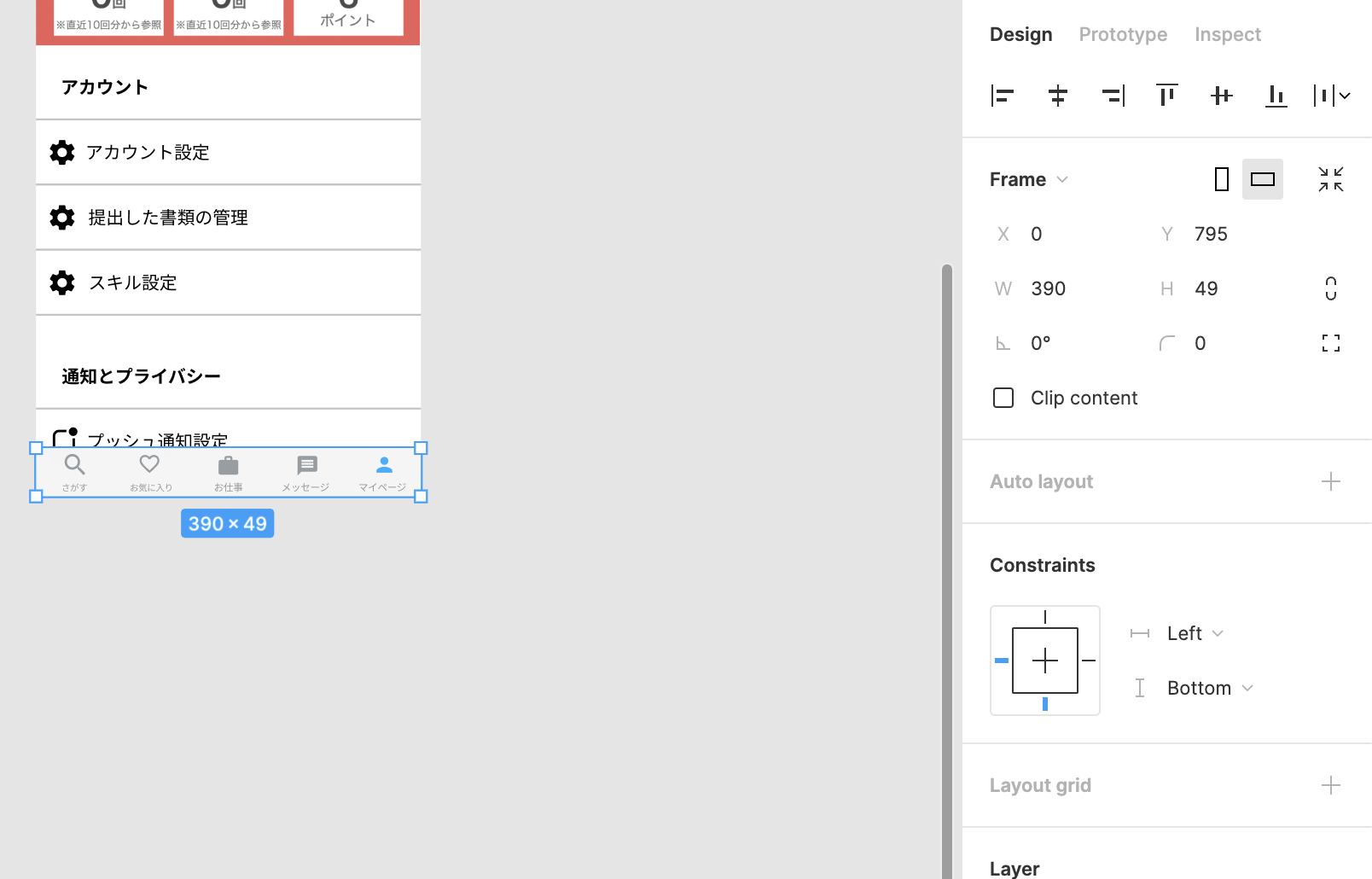The height and width of the screenshot is (879, 1372).
Task: Click the resize to fit icon
Action: 1331,179
